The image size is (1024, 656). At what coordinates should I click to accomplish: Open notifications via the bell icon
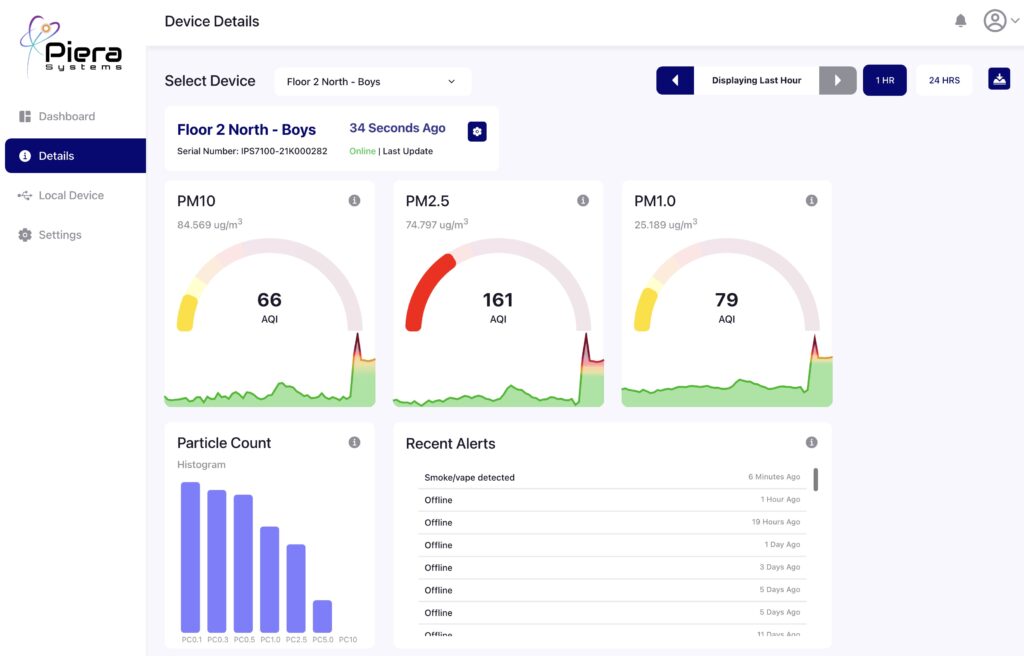point(960,20)
